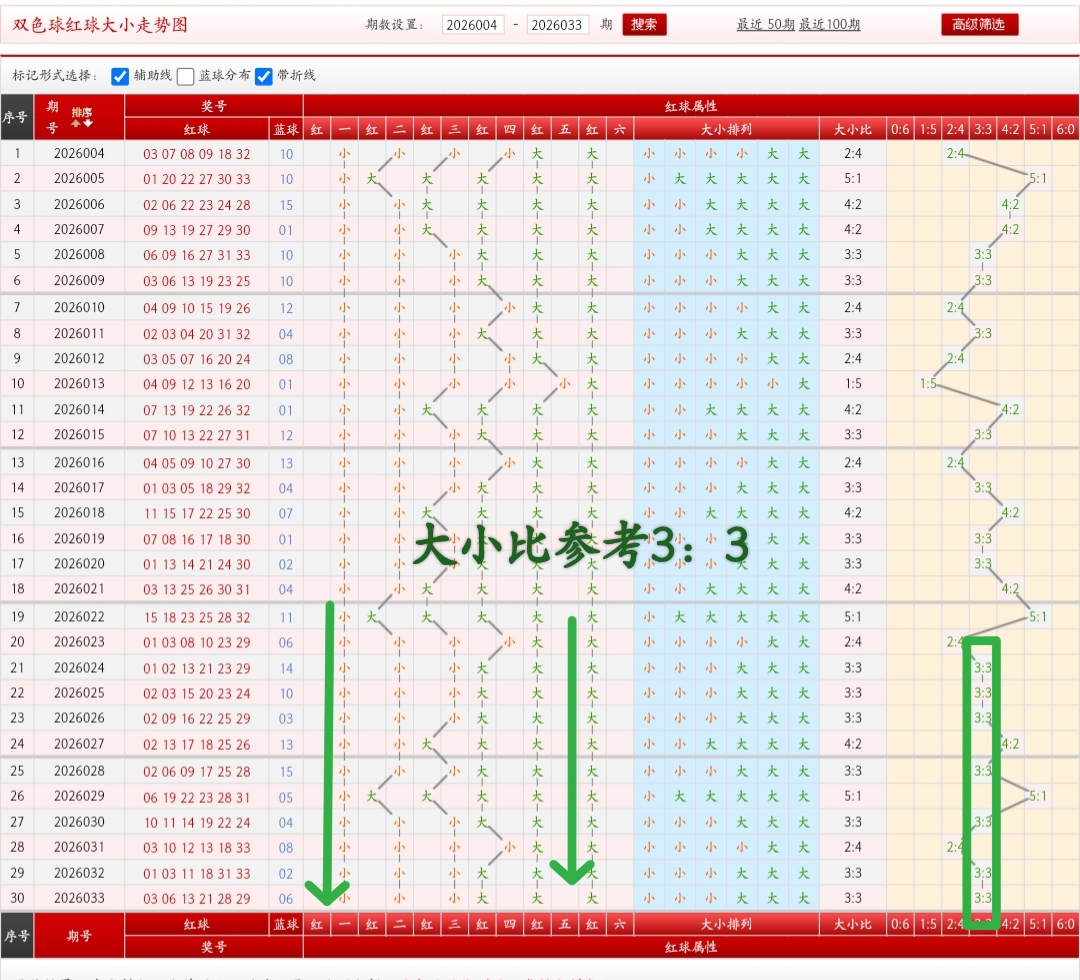Toggle the 辅助线 checkbox

click(121, 76)
